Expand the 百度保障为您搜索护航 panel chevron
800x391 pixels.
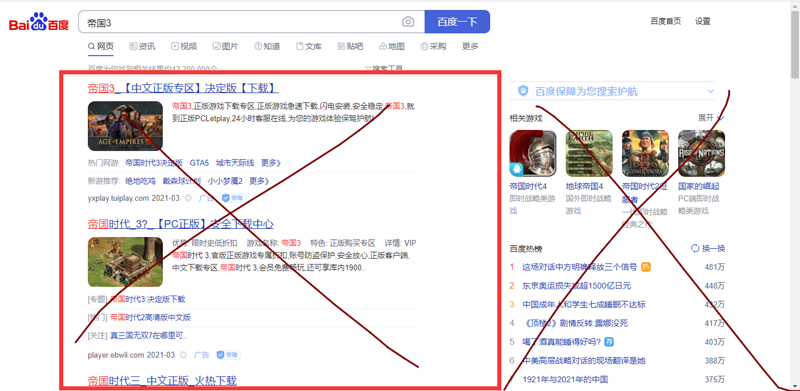(x=710, y=91)
